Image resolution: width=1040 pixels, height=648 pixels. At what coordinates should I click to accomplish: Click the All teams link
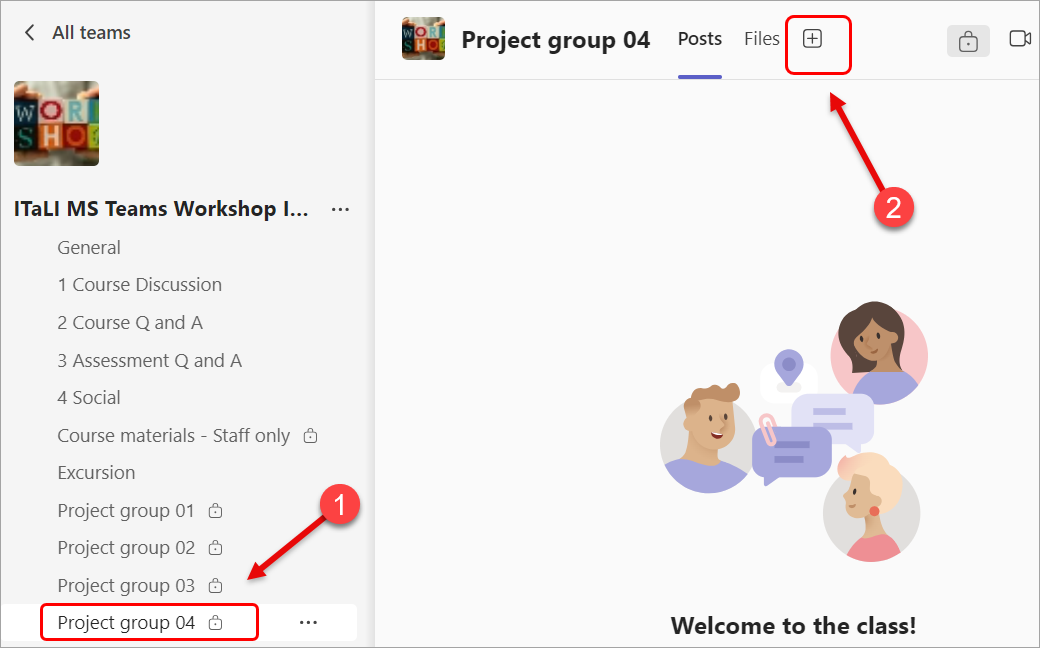pos(89,32)
